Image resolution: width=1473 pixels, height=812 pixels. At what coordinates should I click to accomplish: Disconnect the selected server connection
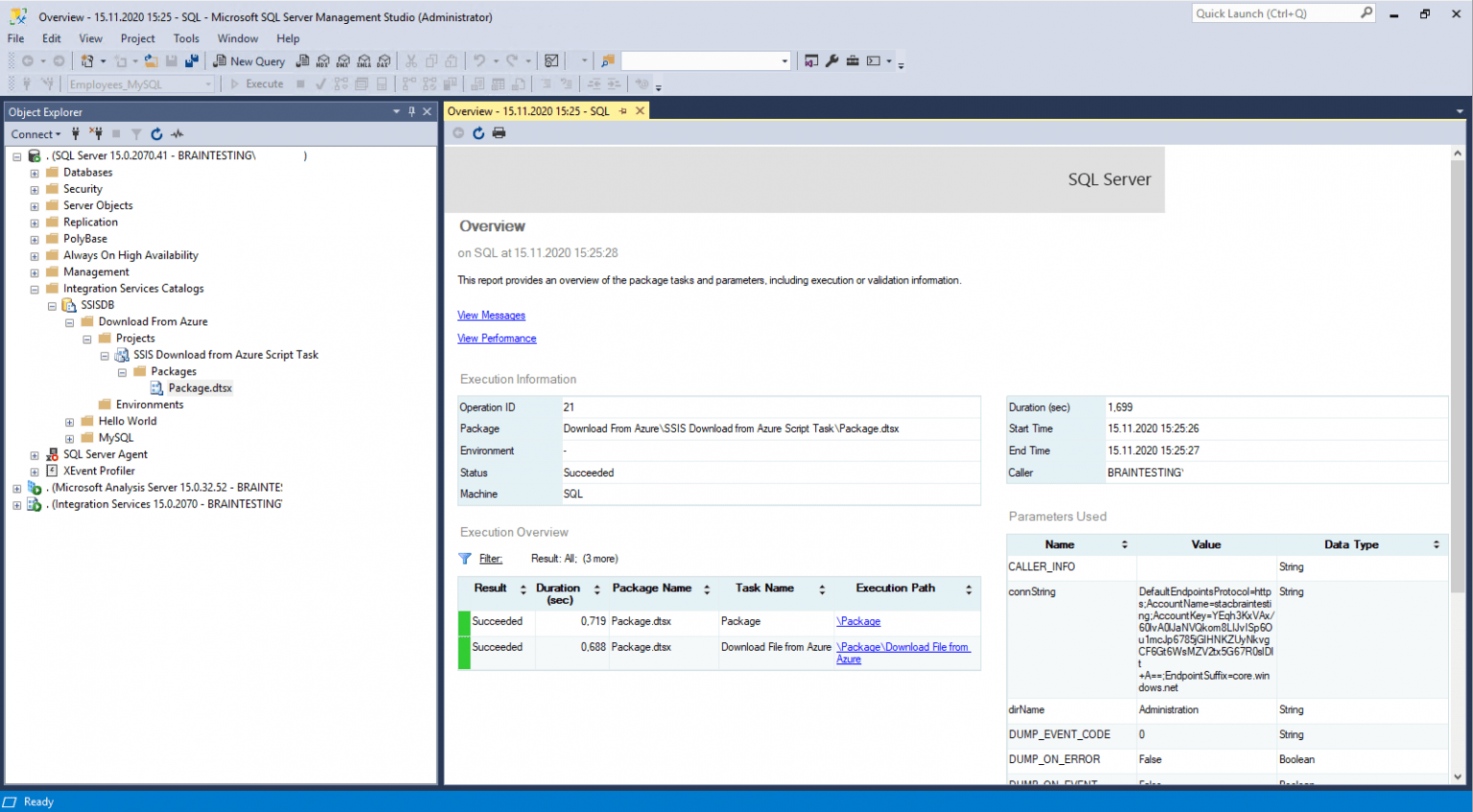click(95, 134)
